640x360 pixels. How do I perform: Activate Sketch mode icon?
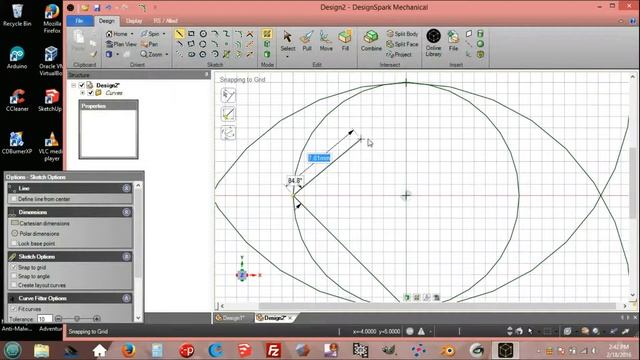click(x=267, y=33)
